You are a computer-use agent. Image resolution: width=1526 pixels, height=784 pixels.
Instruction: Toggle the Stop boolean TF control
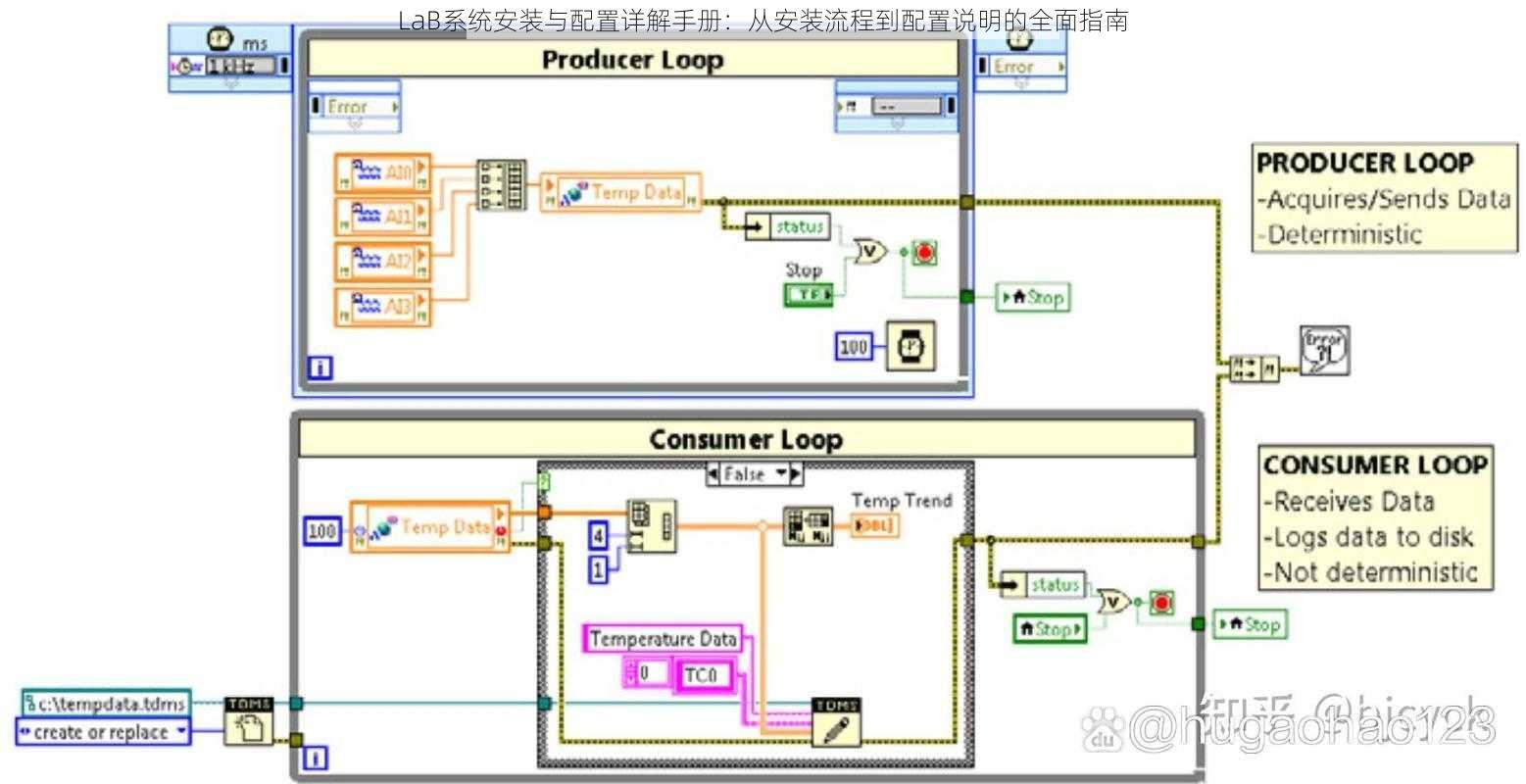[x=810, y=294]
